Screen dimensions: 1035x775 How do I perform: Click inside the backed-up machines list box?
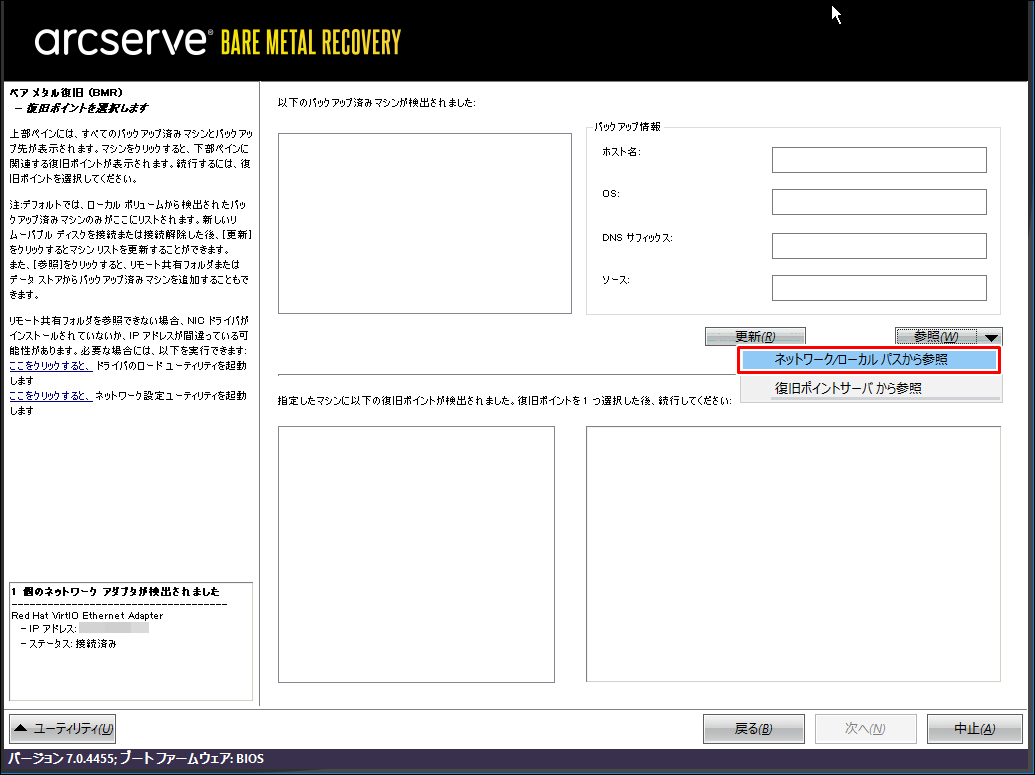pos(425,223)
